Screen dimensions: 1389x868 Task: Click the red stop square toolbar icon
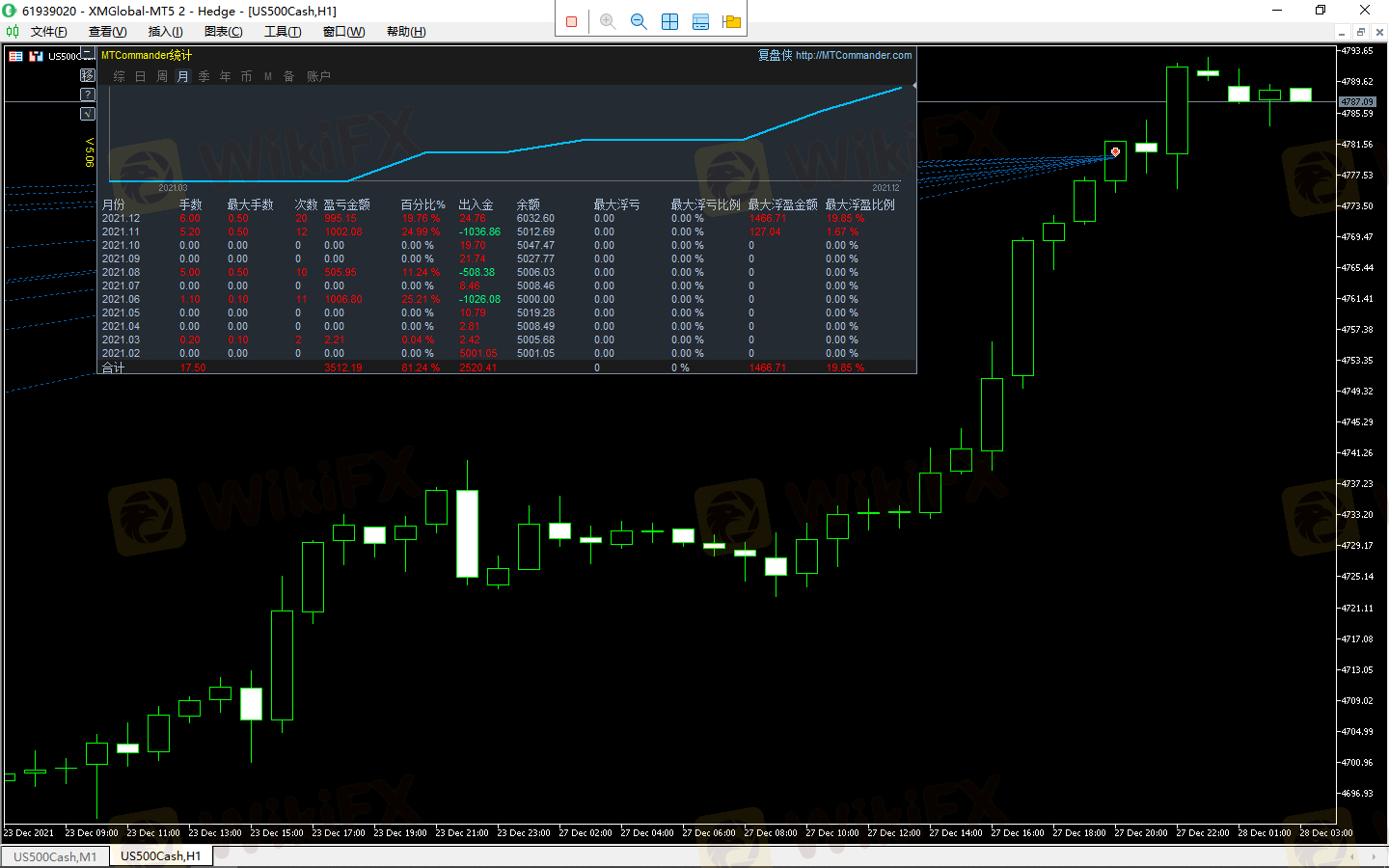(x=572, y=21)
